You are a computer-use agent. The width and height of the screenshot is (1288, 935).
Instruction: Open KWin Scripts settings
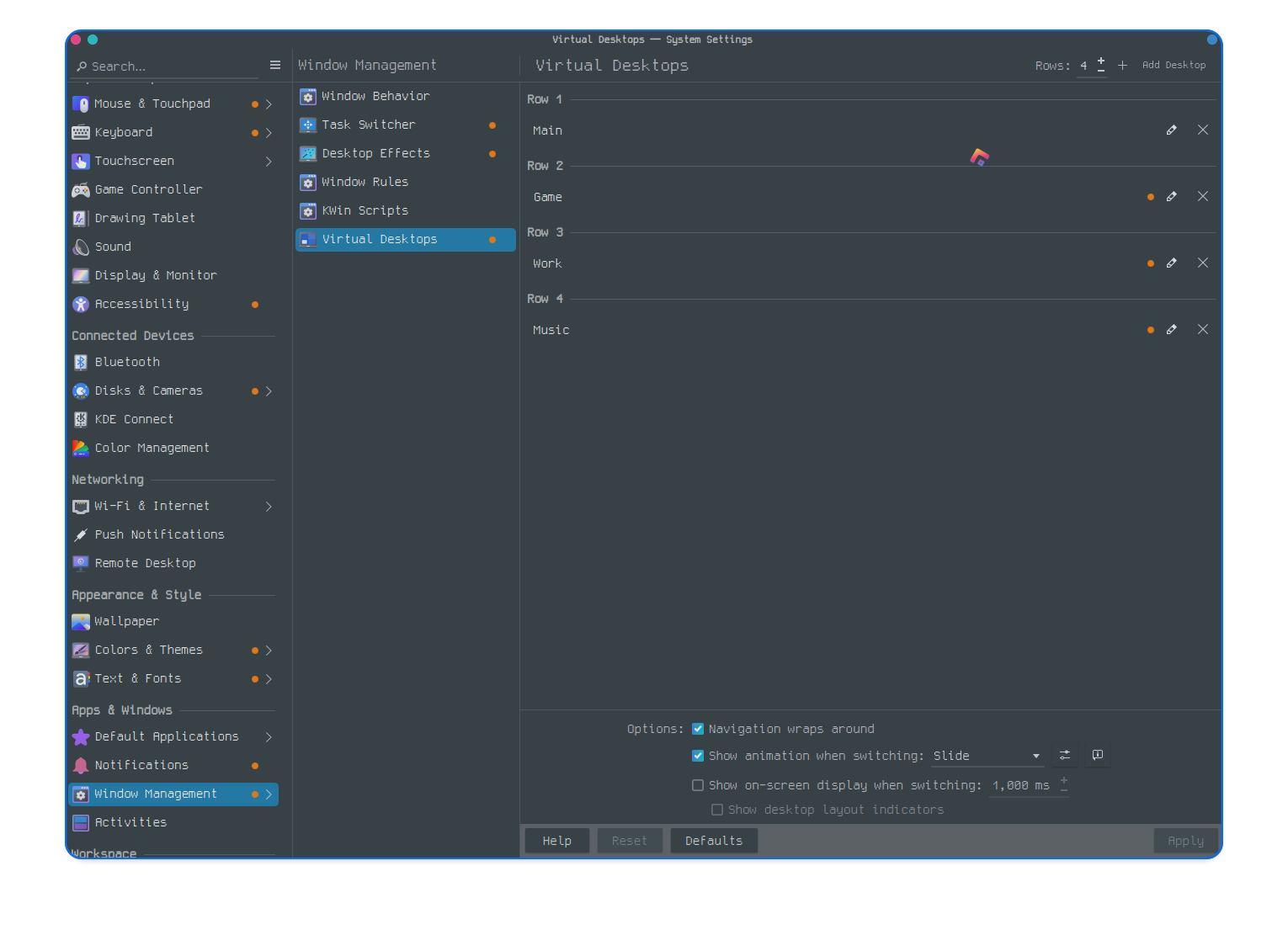point(406,211)
